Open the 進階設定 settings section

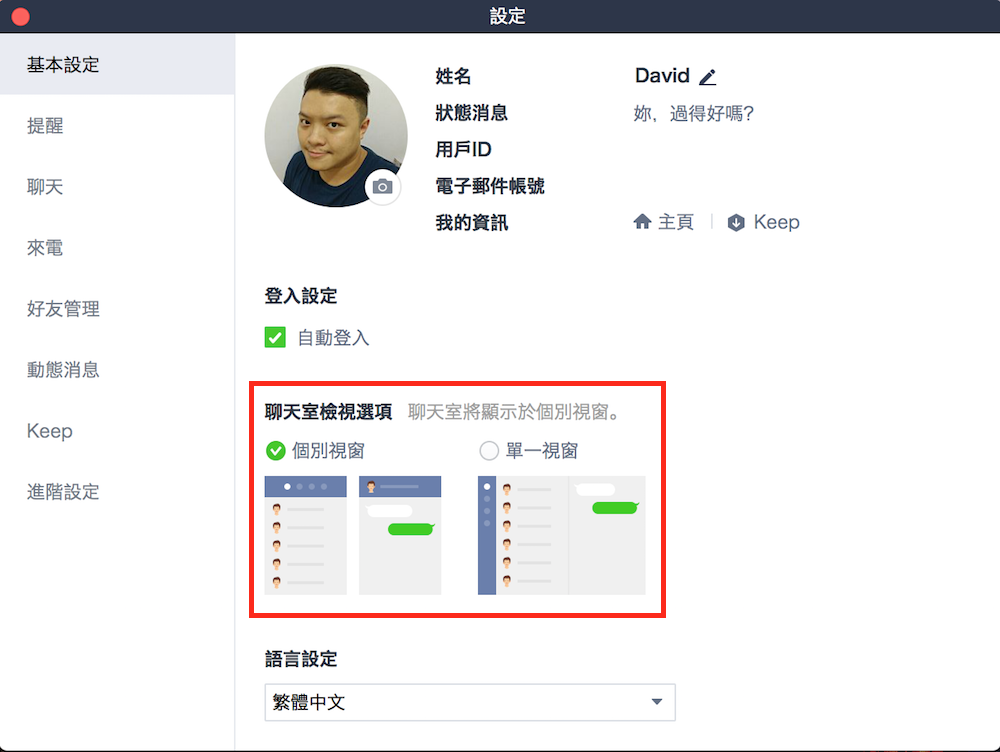pyautogui.click(x=117, y=492)
